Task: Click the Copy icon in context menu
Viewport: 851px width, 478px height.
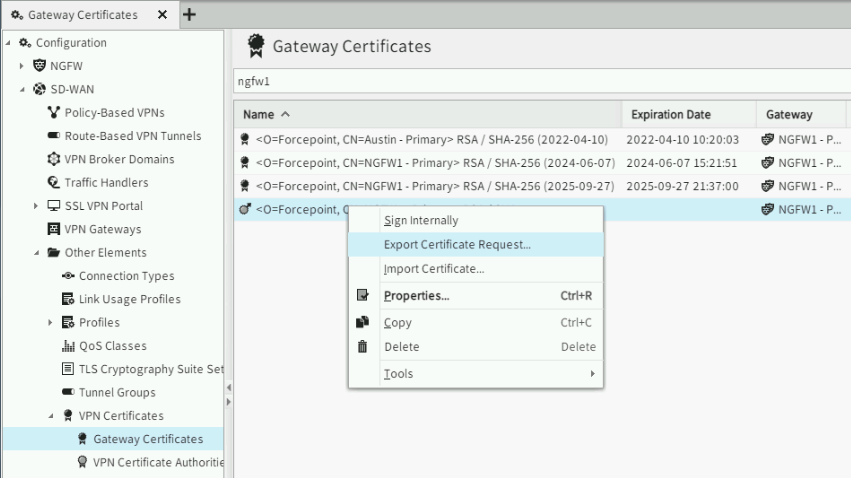Action: coord(363,323)
